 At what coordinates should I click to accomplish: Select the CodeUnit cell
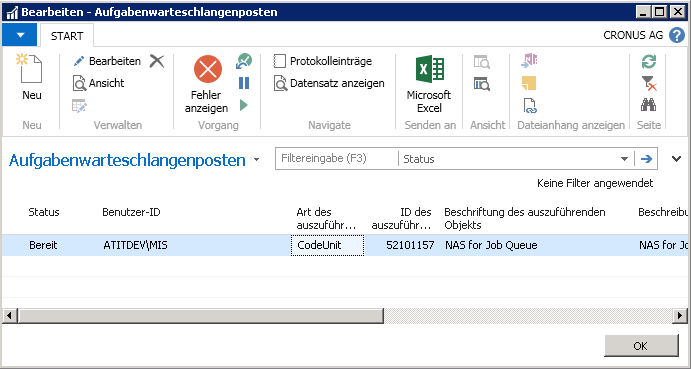tap(327, 246)
